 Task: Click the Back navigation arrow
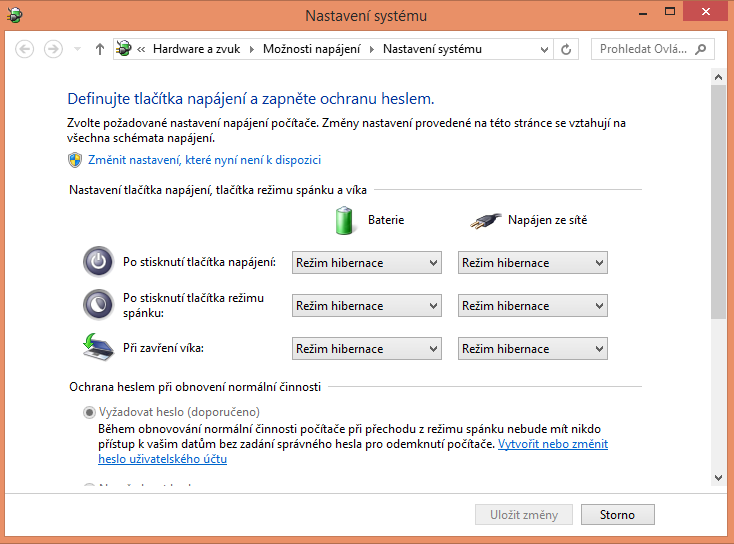click(24, 49)
